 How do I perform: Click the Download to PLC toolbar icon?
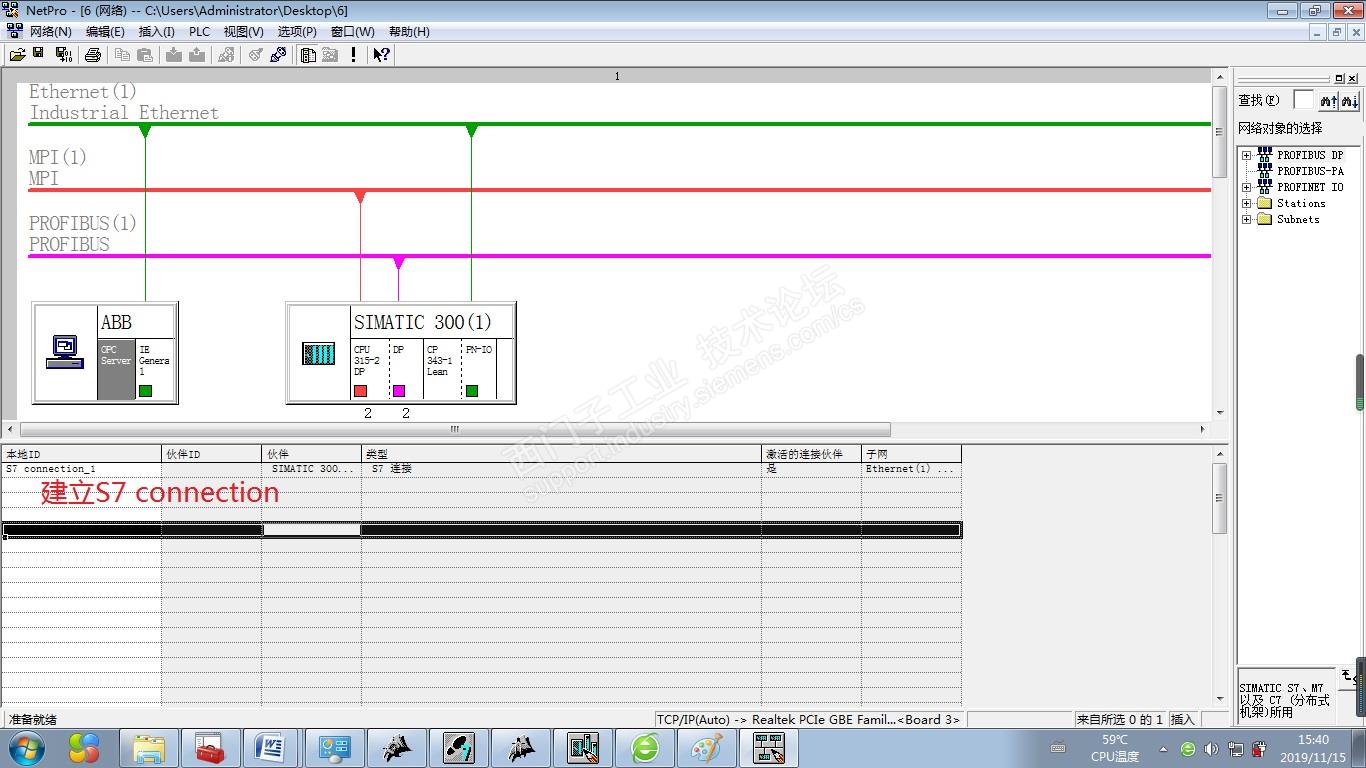point(175,55)
